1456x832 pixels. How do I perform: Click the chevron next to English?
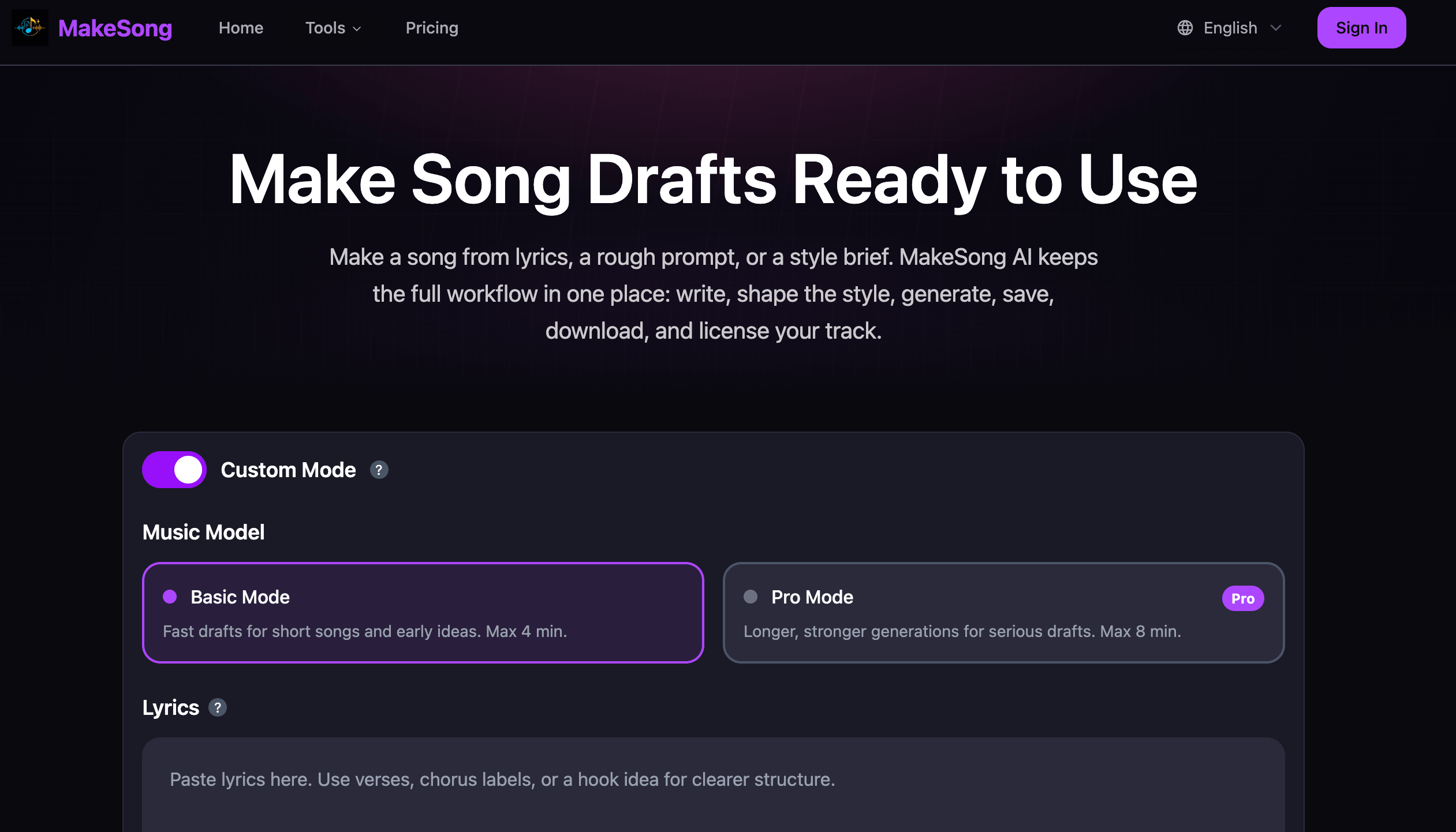pos(1276,28)
